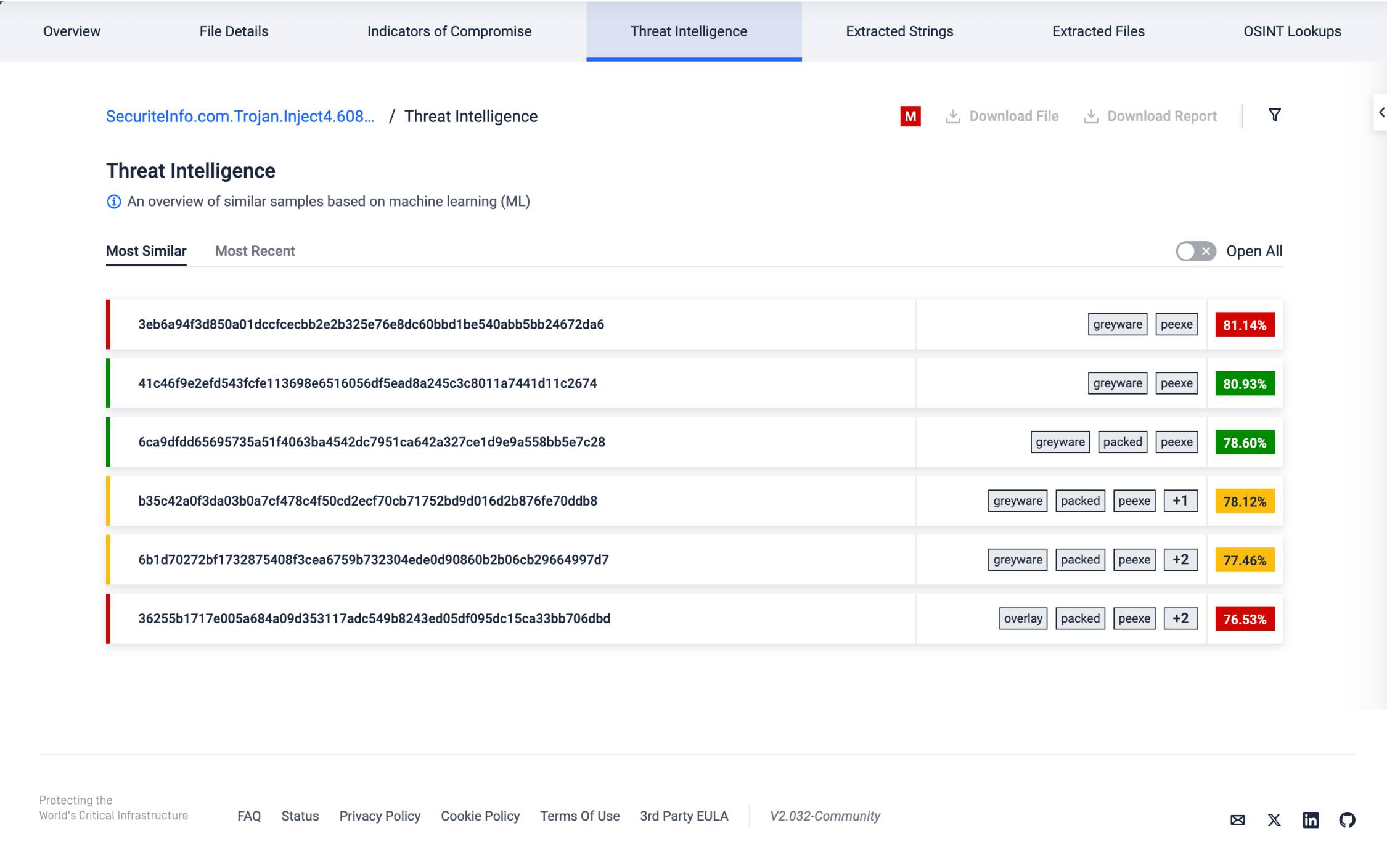Open the LinkedIn page from the footer icon
Screen dimensions: 1387x868
[1310, 820]
